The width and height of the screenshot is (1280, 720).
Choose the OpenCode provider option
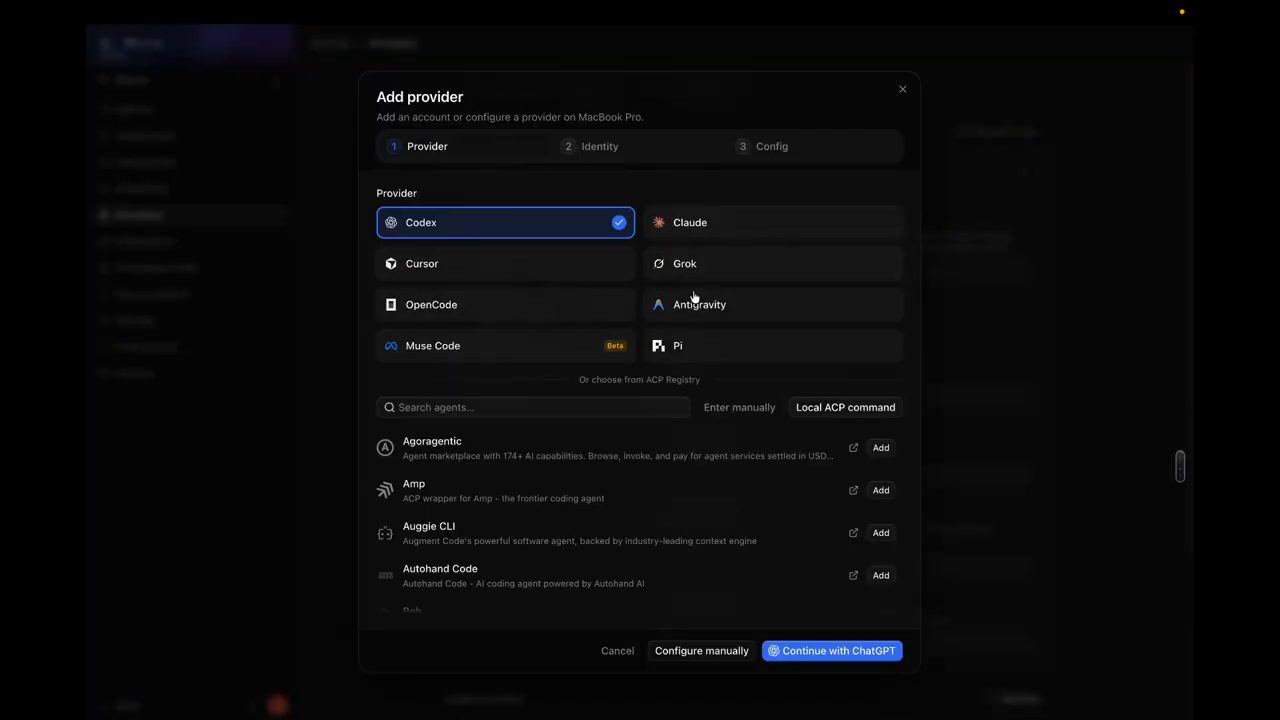[x=505, y=304]
